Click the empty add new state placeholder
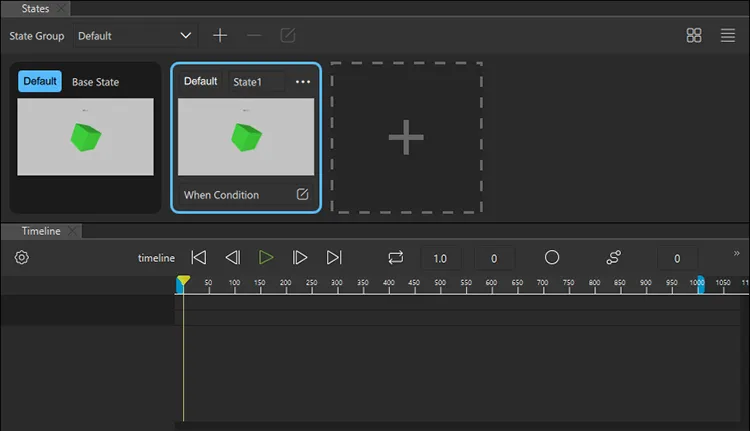The image size is (750, 431). 406,137
